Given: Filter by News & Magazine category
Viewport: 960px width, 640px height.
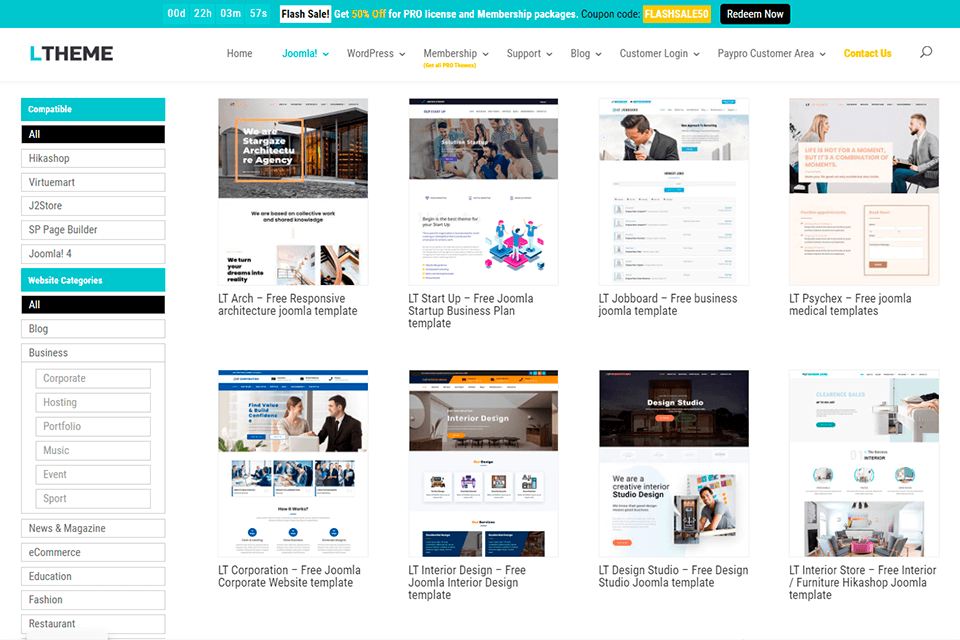Looking at the screenshot, I should point(93,528).
